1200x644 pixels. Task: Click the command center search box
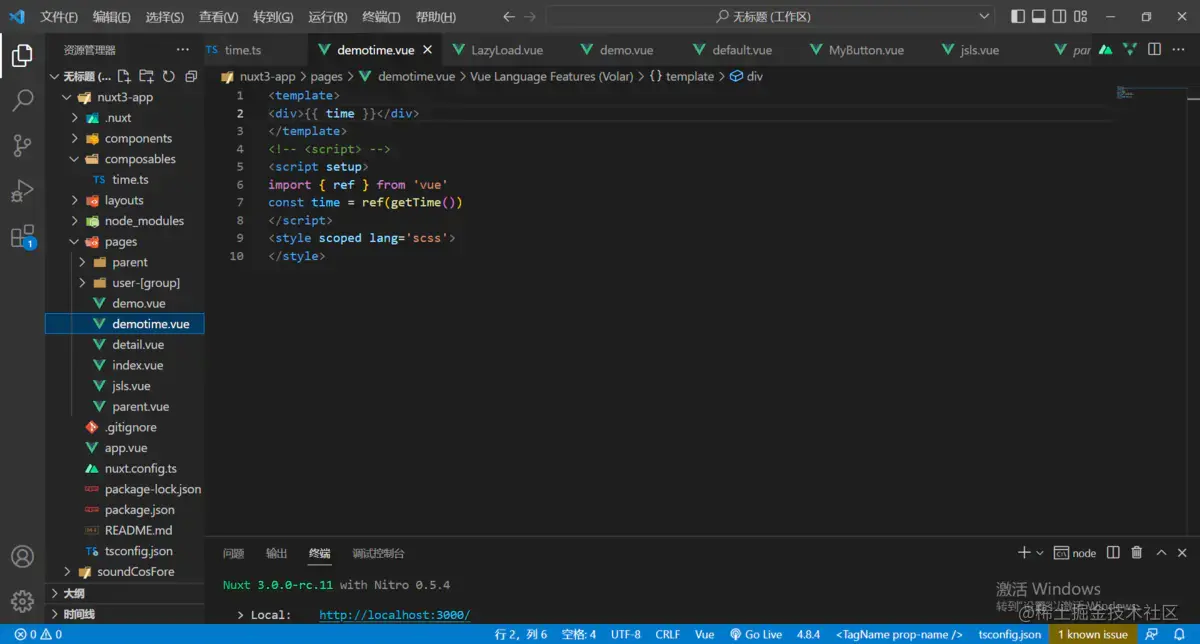point(771,17)
